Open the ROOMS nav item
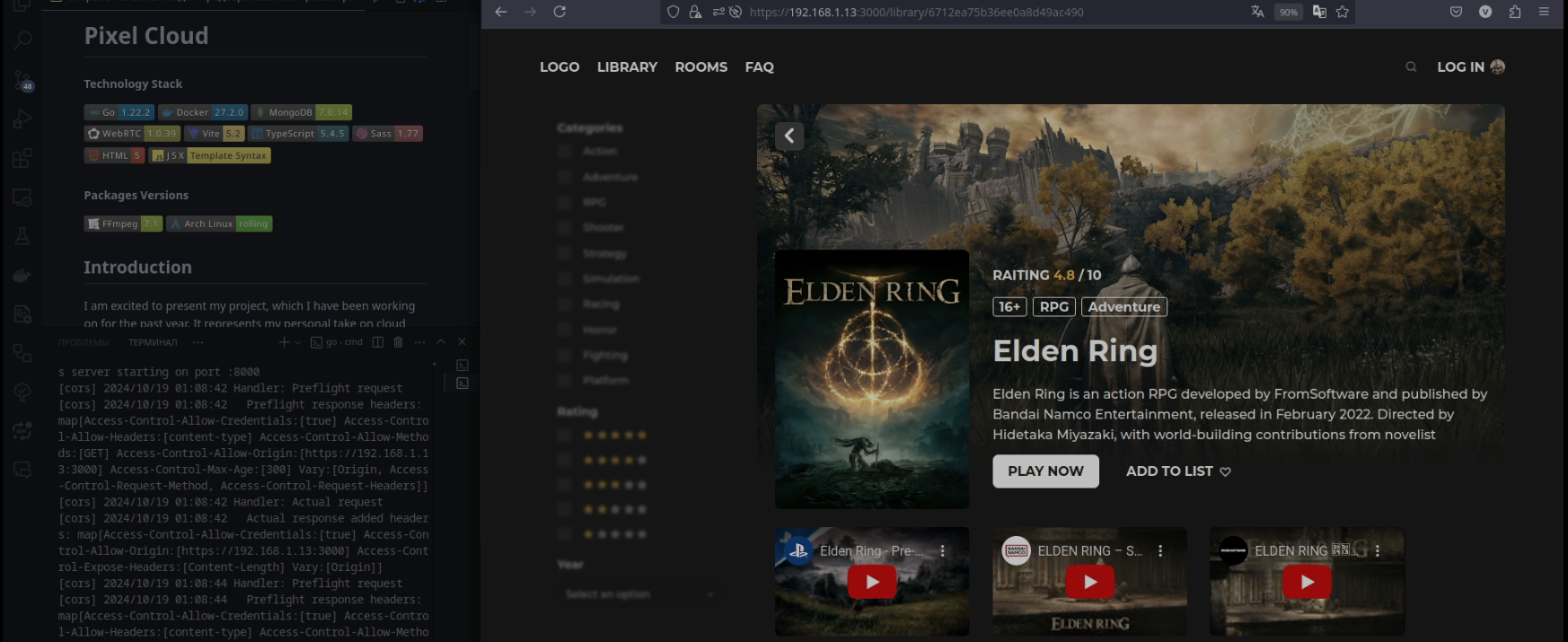This screenshot has height=642, width=1568. click(x=701, y=67)
